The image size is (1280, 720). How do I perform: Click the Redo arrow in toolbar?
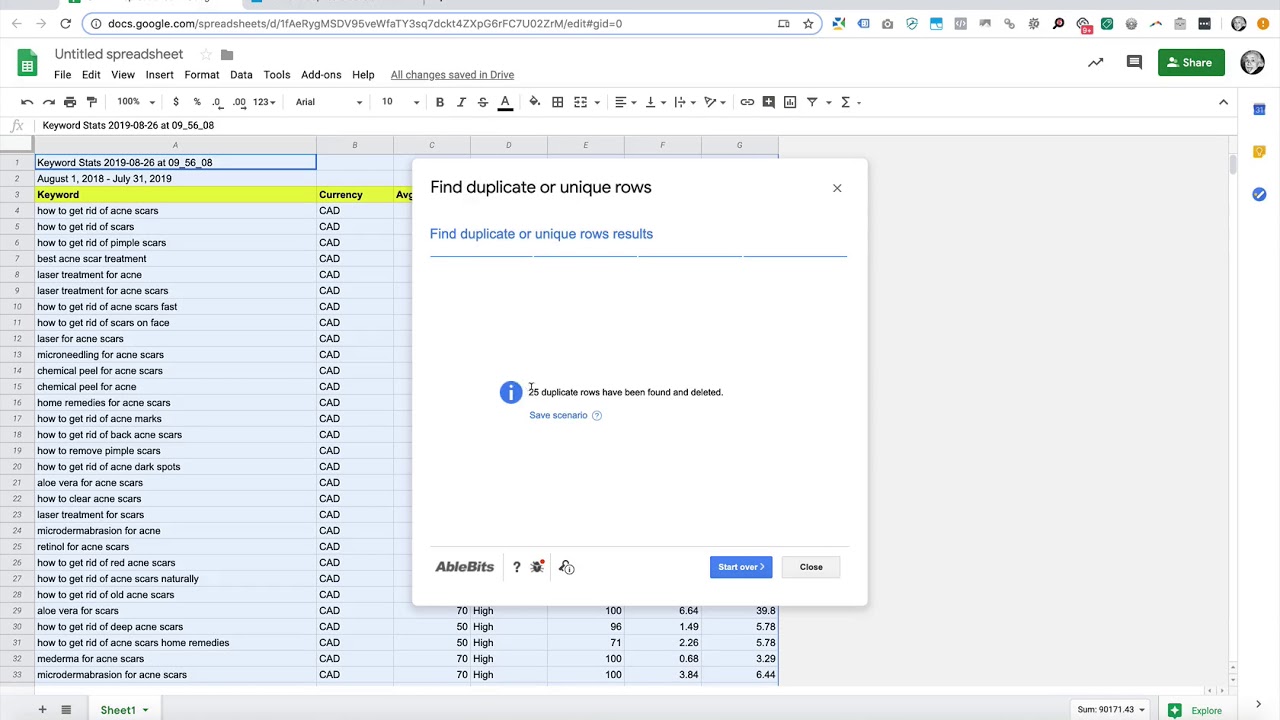point(48,102)
